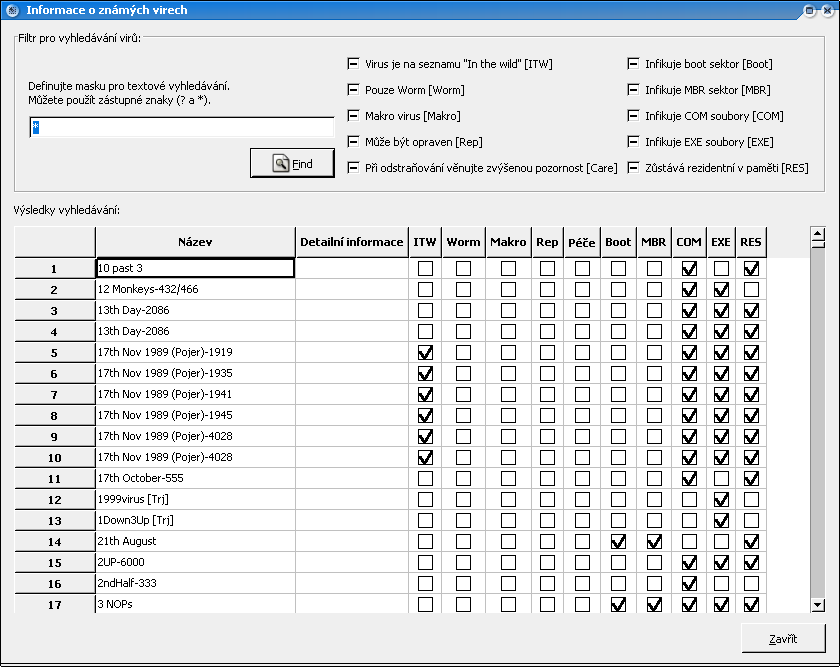Click the results vertical scrollbar track
Screen dimensions: 840x667
[818, 423]
